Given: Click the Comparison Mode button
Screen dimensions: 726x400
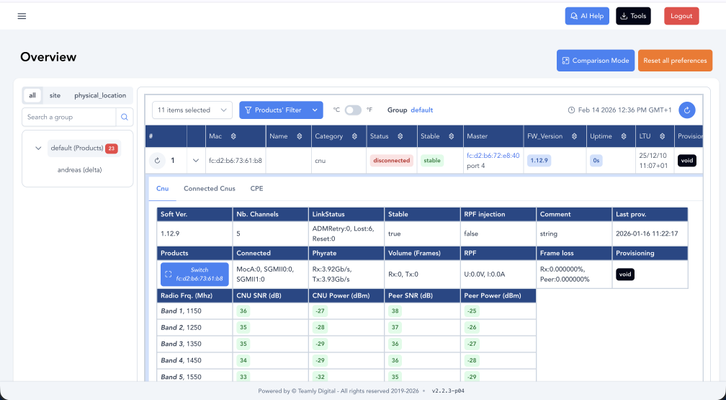Looking at the screenshot, I should [595, 60].
